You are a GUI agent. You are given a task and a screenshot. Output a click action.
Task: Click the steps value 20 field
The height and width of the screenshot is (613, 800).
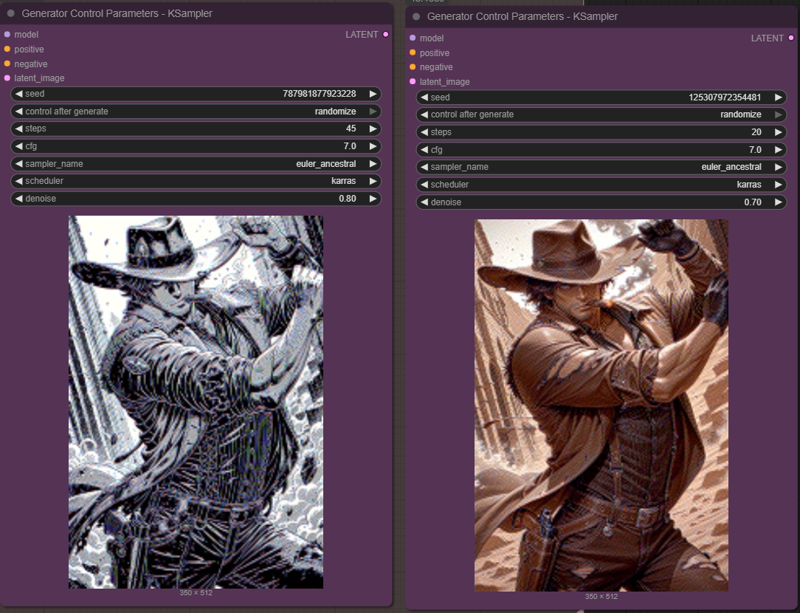coord(601,132)
